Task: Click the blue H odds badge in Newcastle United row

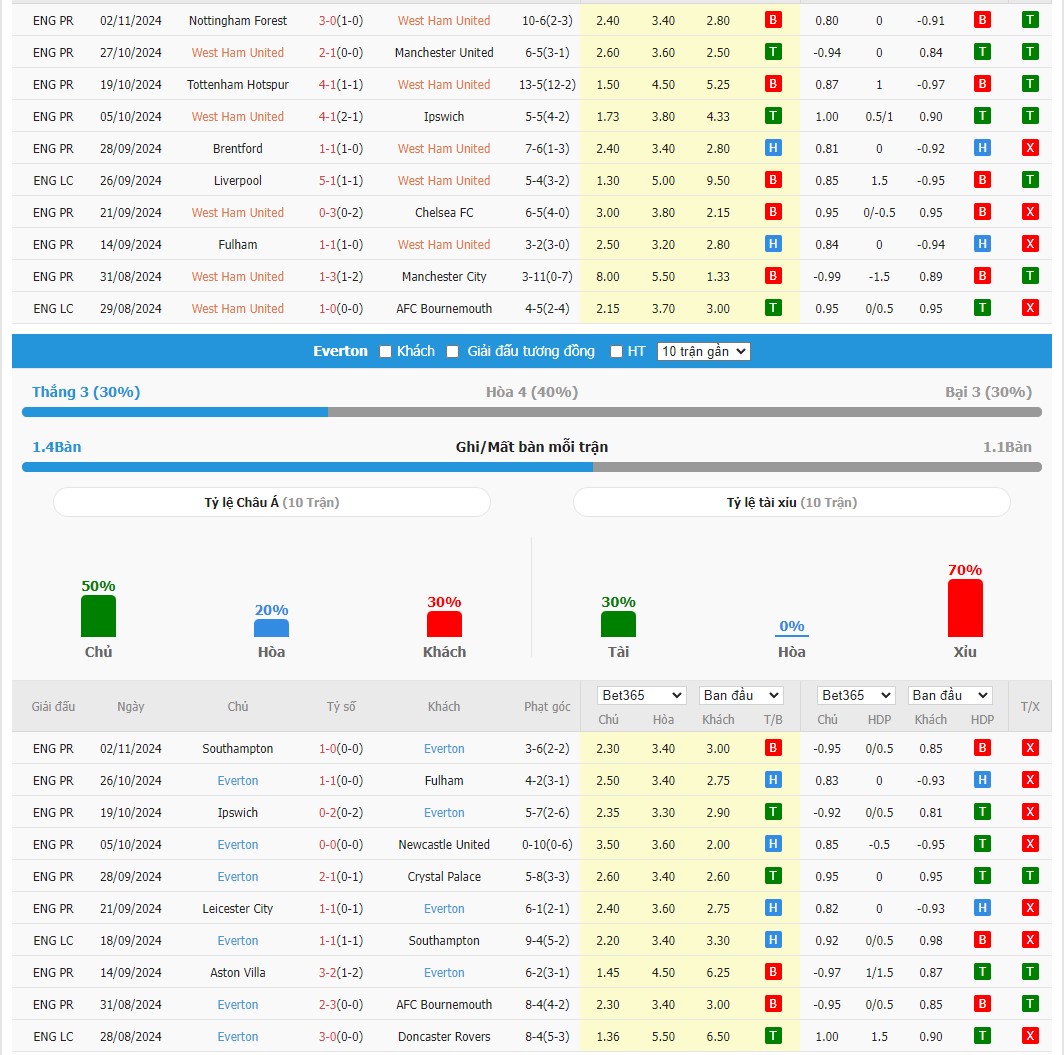Action: coord(773,844)
